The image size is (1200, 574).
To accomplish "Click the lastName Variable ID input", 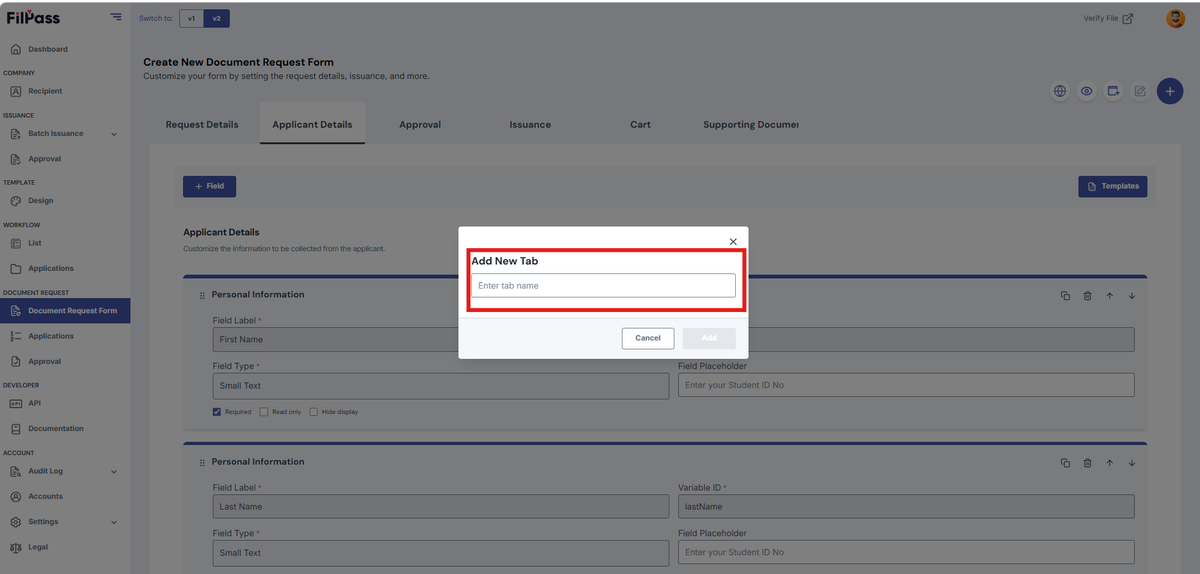I will tap(906, 506).
